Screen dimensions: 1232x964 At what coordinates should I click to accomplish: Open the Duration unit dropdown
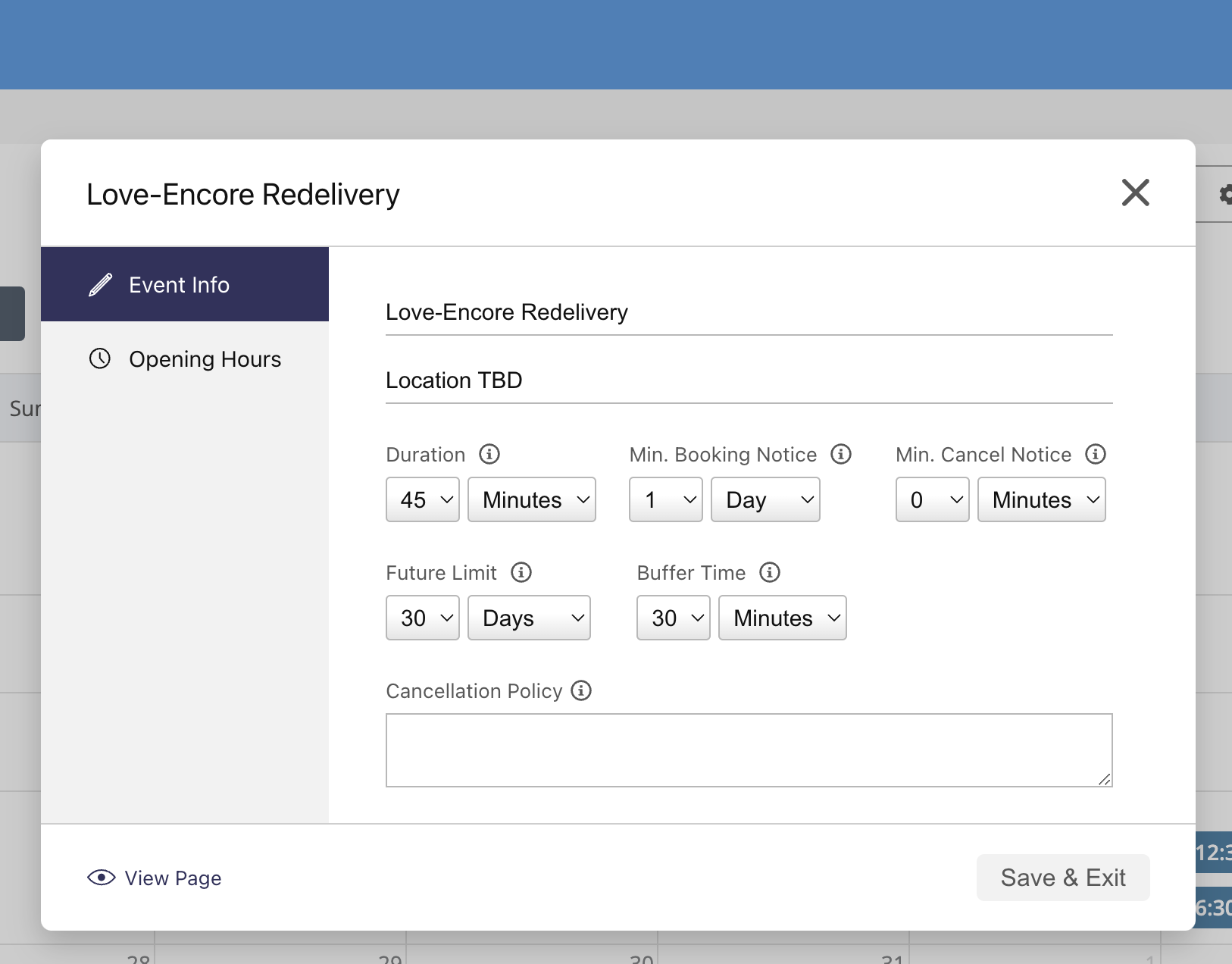tap(532, 499)
